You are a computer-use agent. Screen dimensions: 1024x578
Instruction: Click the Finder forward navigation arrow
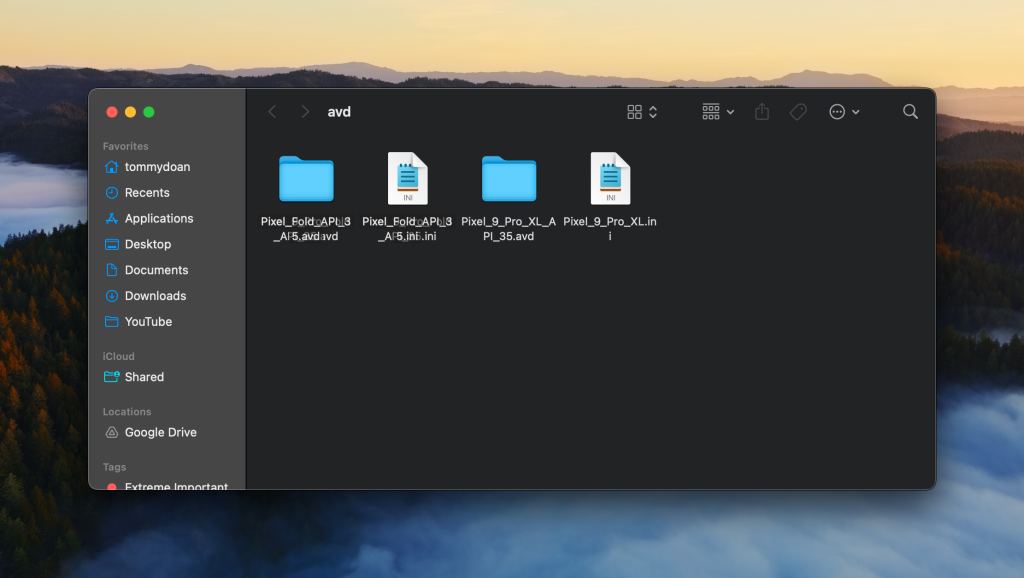[305, 112]
